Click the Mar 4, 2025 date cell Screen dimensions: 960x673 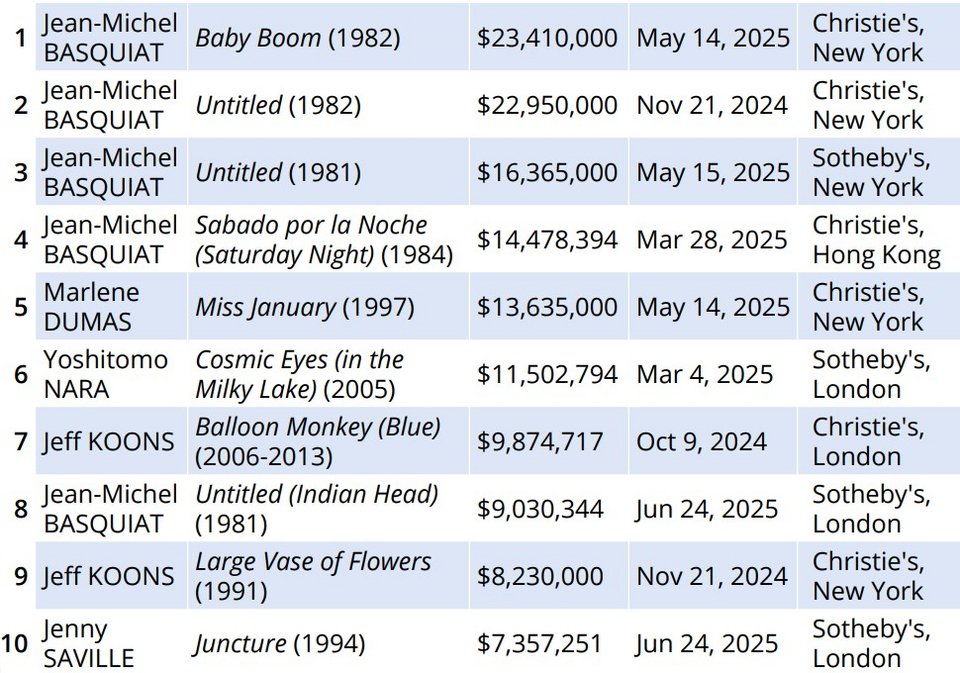point(704,374)
